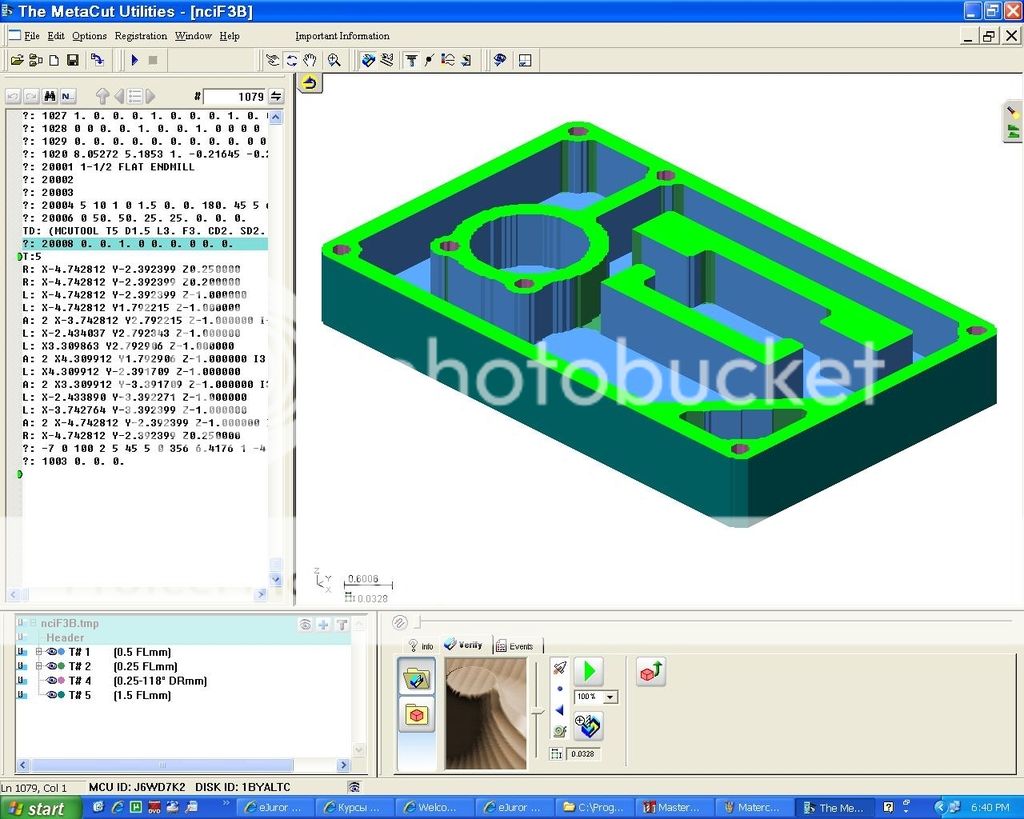
Task: Expand the T# 1 tree node
Action: click(x=39, y=652)
